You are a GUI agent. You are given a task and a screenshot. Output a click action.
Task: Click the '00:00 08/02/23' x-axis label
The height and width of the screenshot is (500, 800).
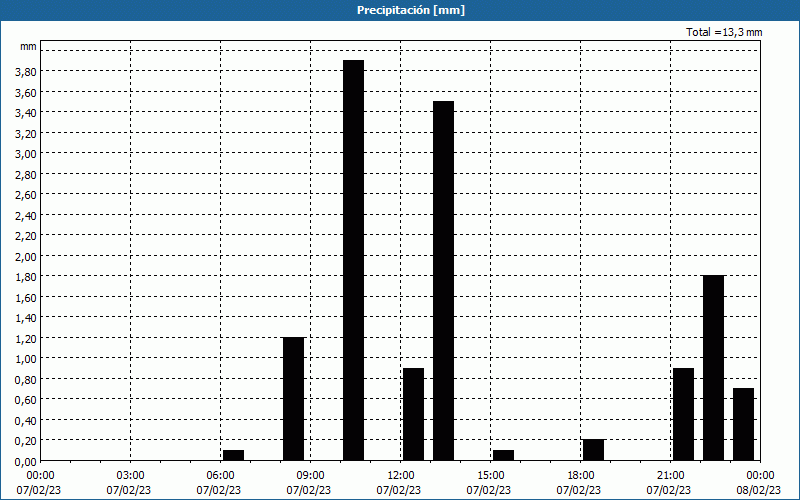coord(759,483)
